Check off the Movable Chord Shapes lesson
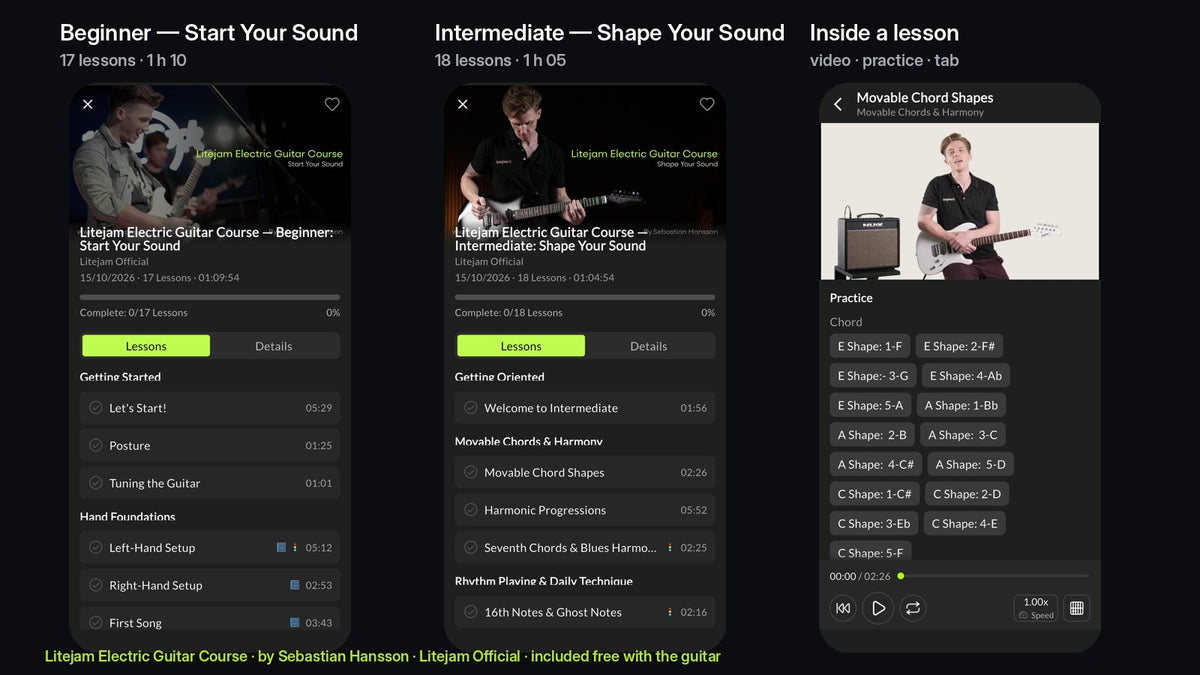Viewport: 1200px width, 675px height. pyautogui.click(x=471, y=473)
